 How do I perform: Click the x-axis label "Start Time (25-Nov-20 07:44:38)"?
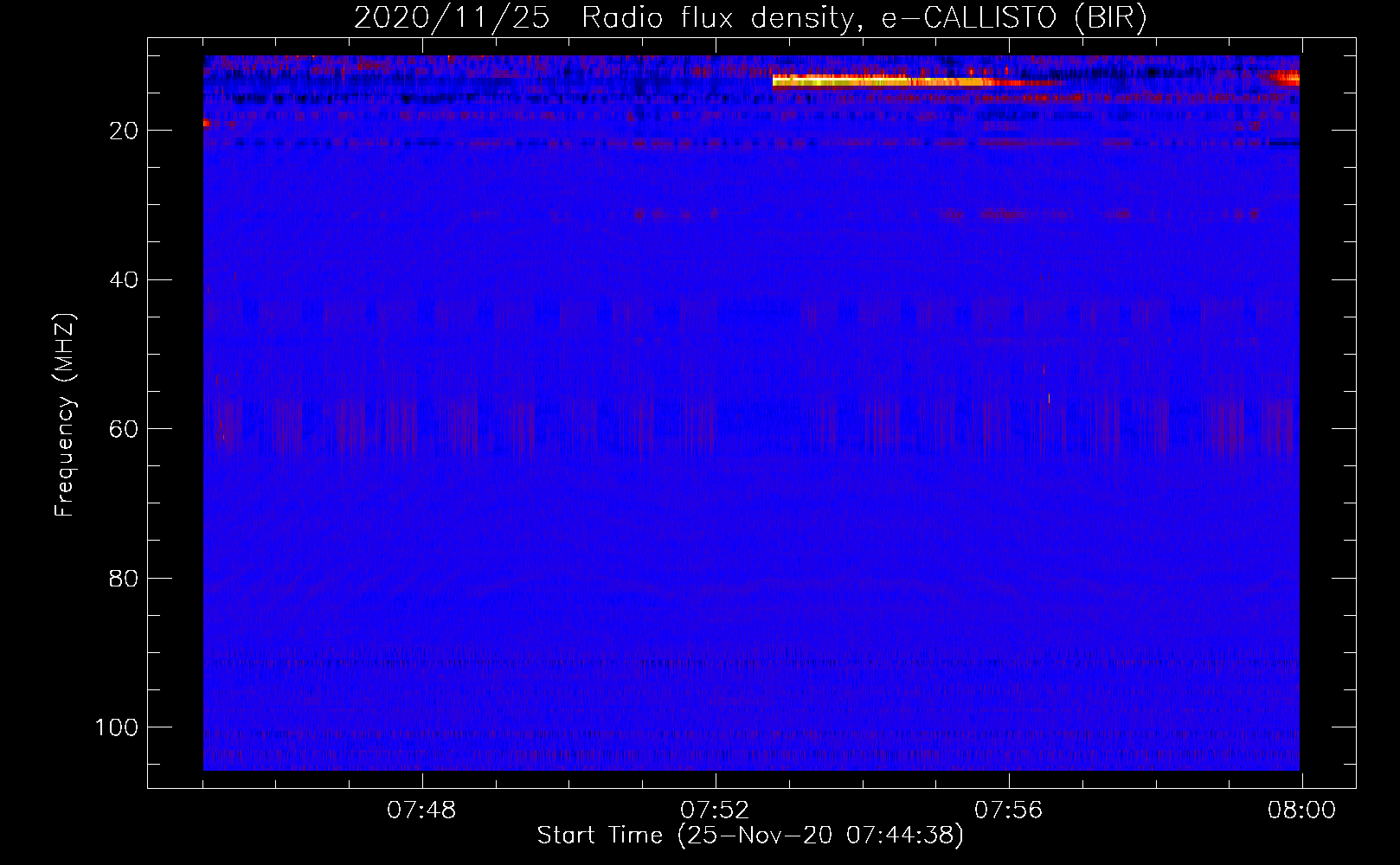[750, 836]
